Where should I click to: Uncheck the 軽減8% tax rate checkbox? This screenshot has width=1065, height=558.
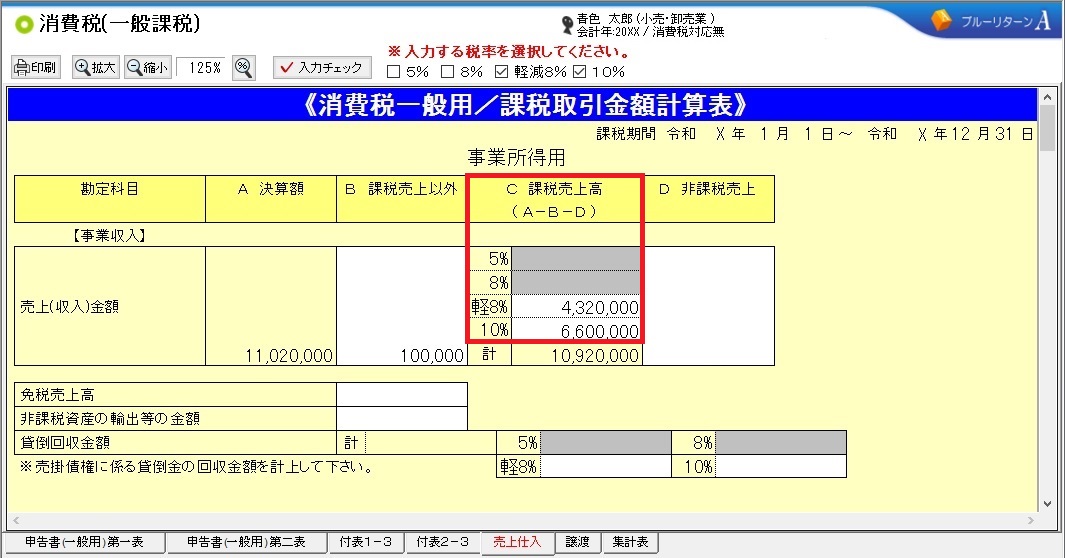click(501, 71)
